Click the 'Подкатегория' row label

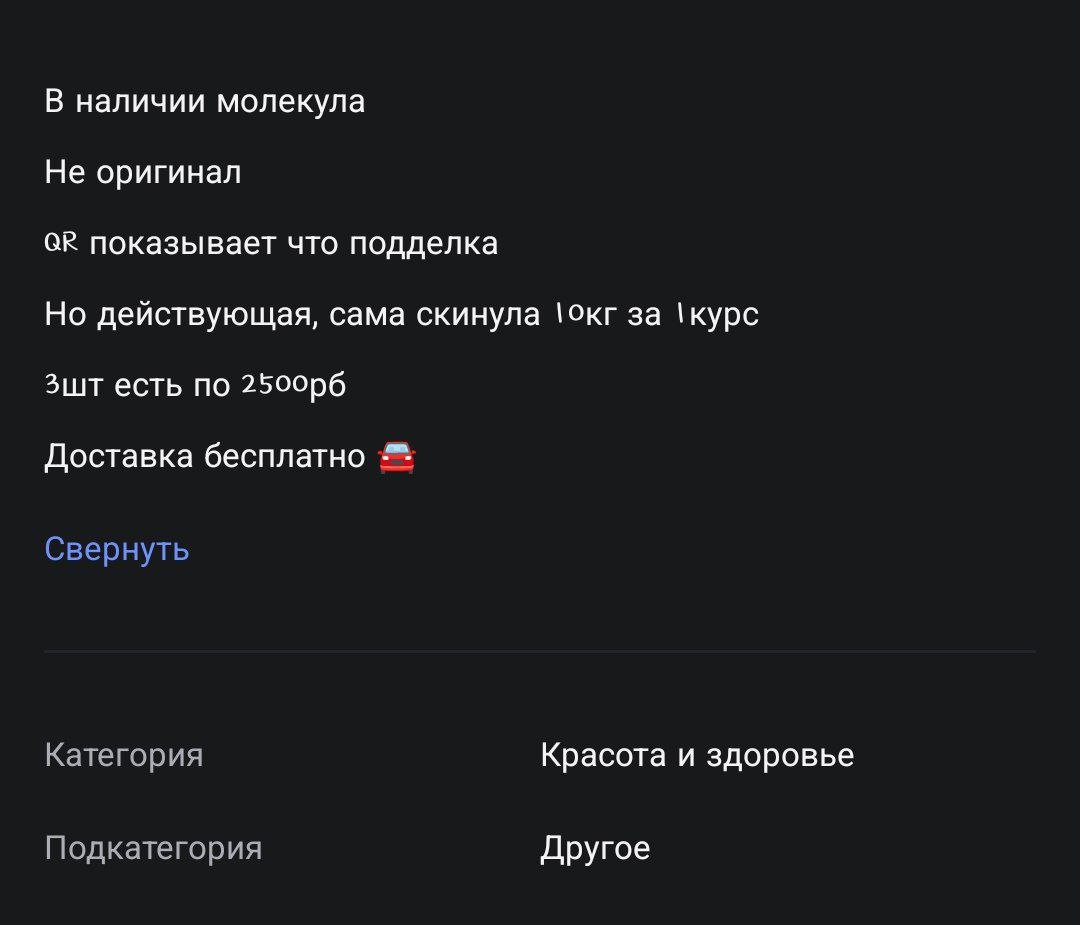point(153,849)
